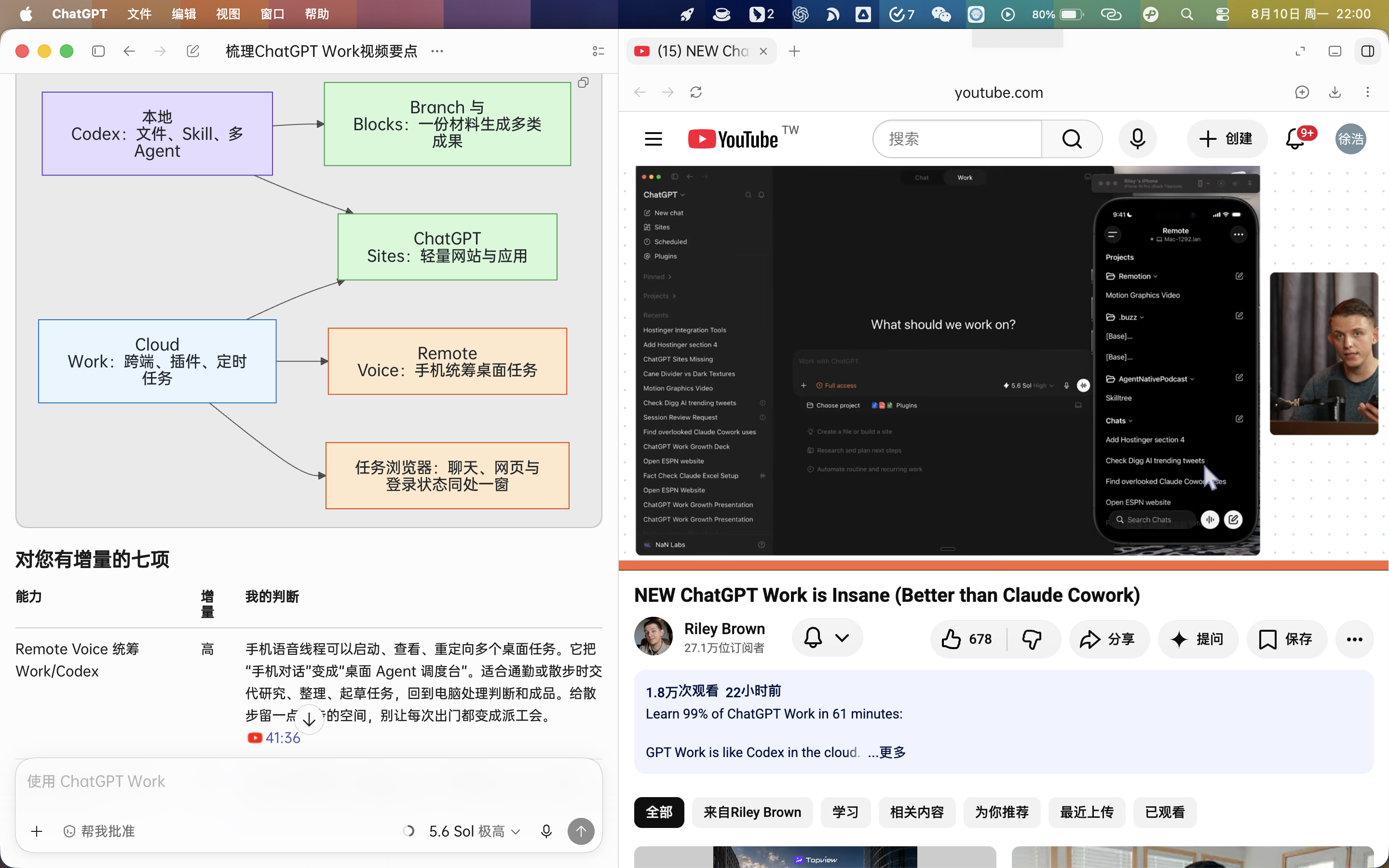
Task: Select the 已观看 filter chip
Action: pyautogui.click(x=1165, y=813)
